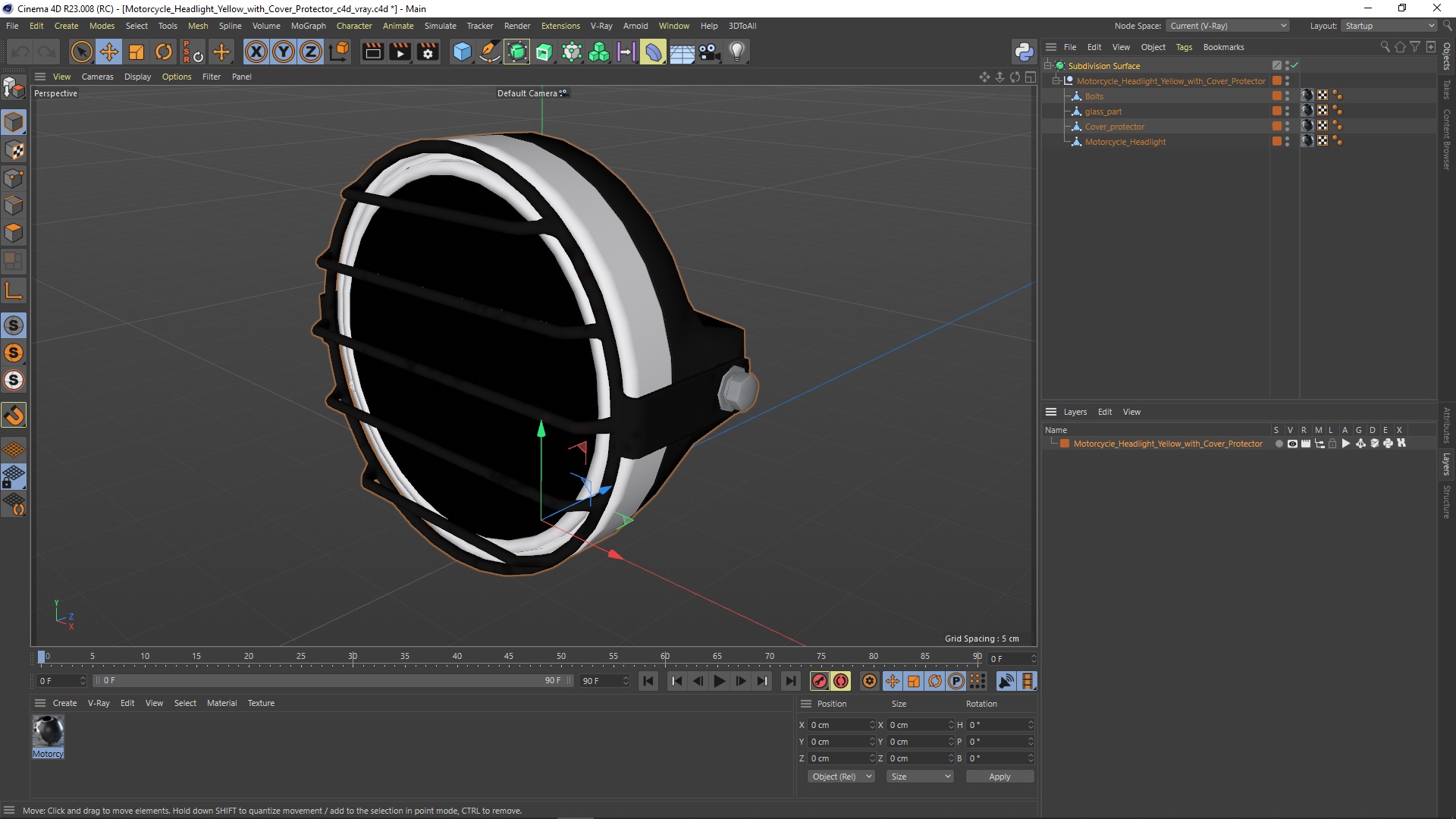Enable the Axis tool in left toolbar

point(14,290)
